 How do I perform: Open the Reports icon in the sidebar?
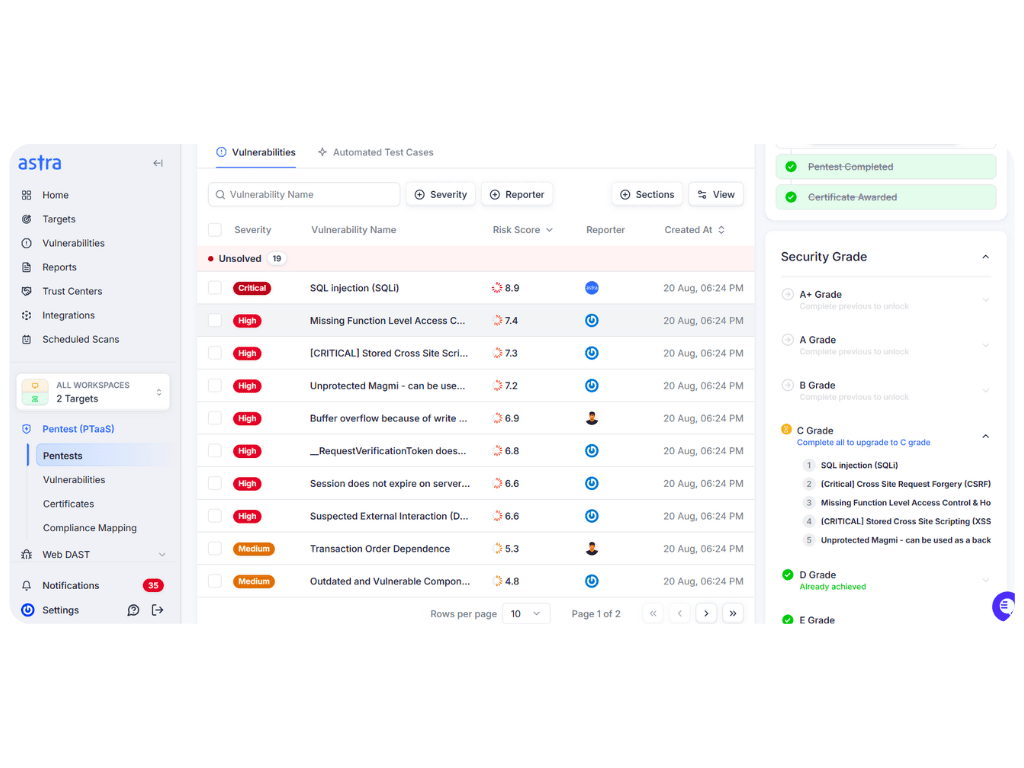click(x=27, y=267)
